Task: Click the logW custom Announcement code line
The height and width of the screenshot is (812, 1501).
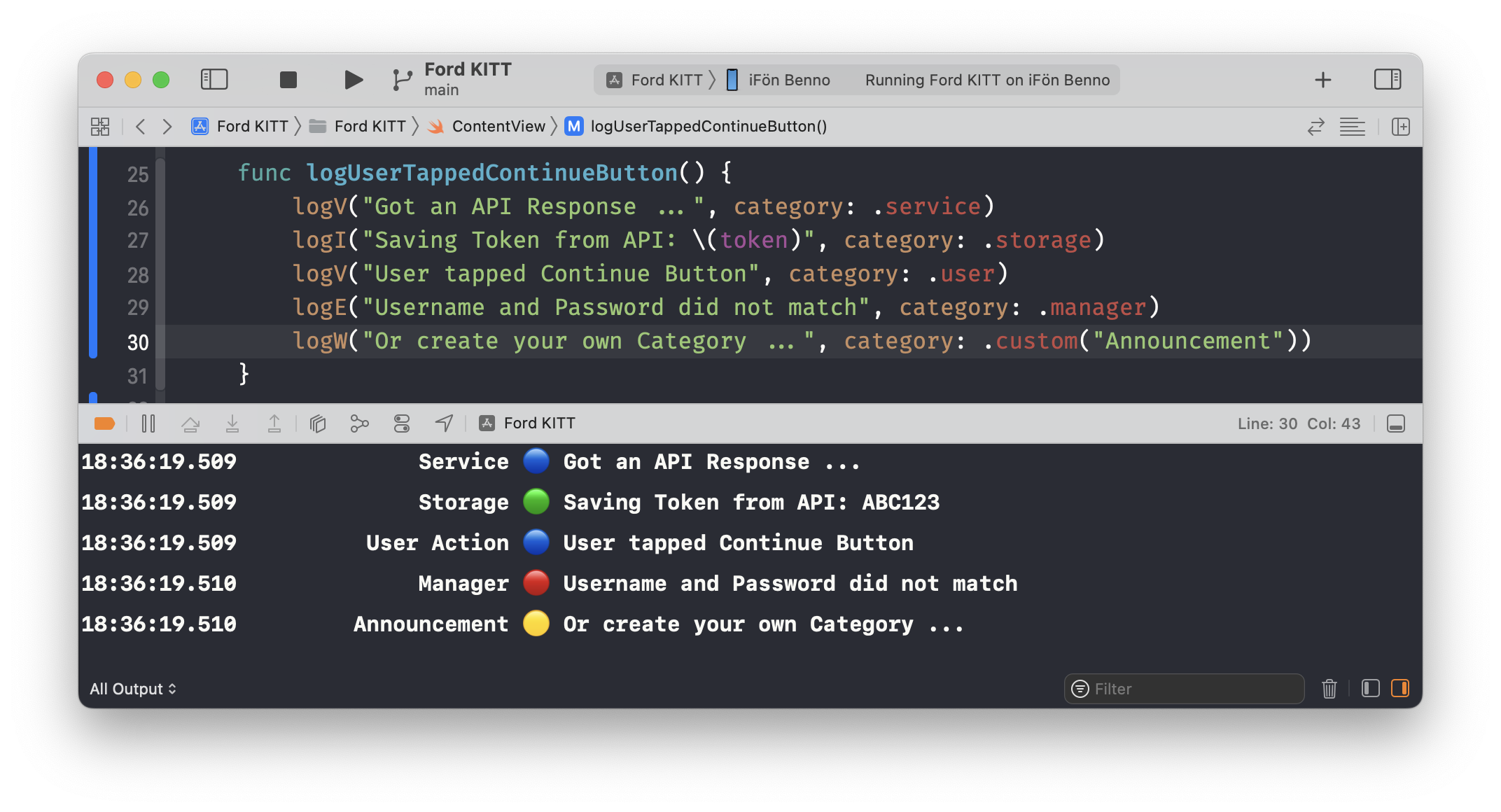Action: click(x=802, y=341)
